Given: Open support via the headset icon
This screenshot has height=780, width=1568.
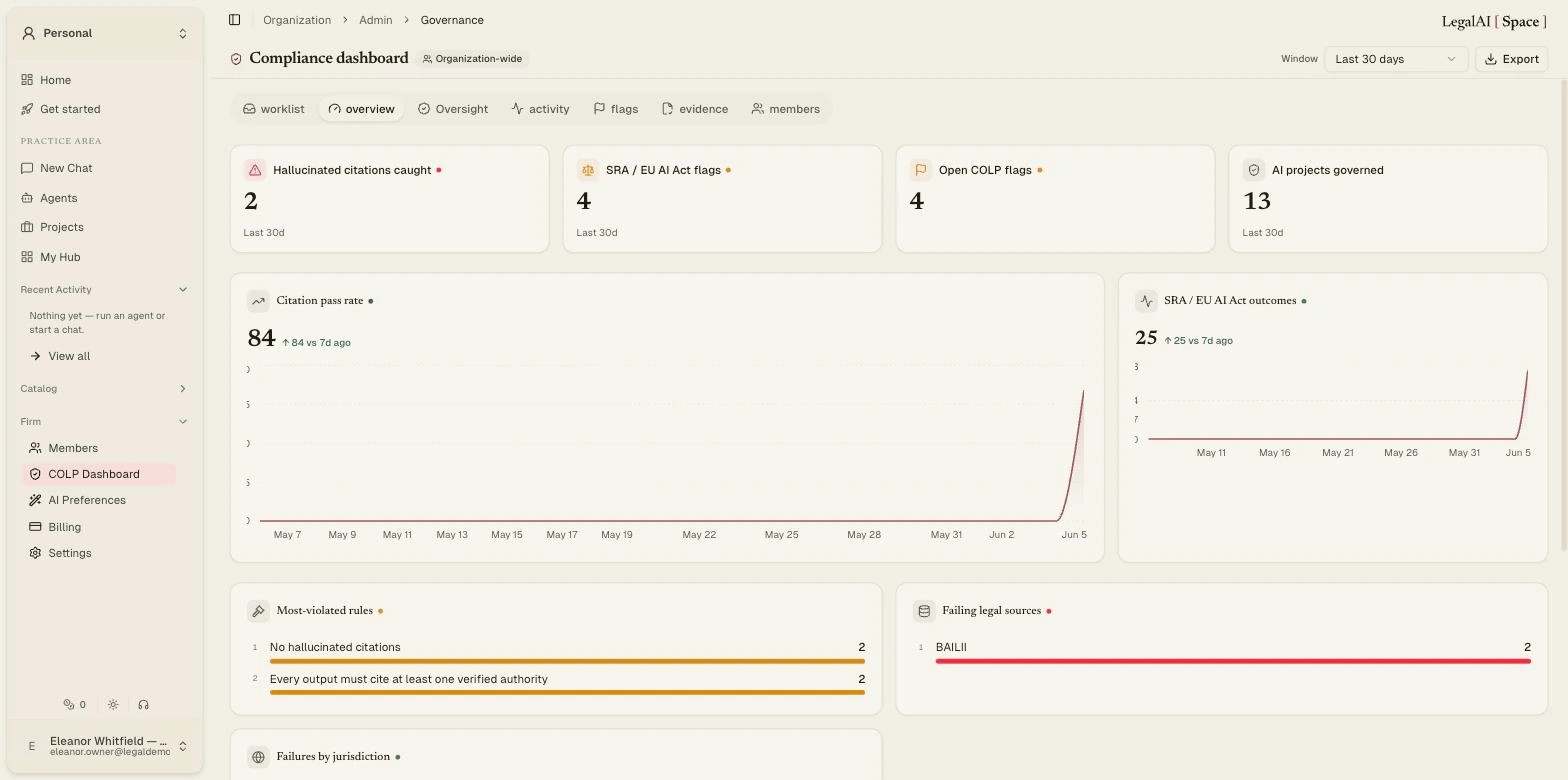Looking at the screenshot, I should point(144,704).
